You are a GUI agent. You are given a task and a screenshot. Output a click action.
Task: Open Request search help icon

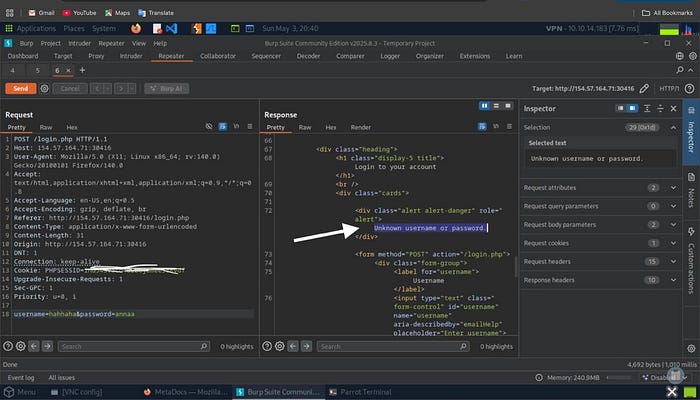point(8,346)
